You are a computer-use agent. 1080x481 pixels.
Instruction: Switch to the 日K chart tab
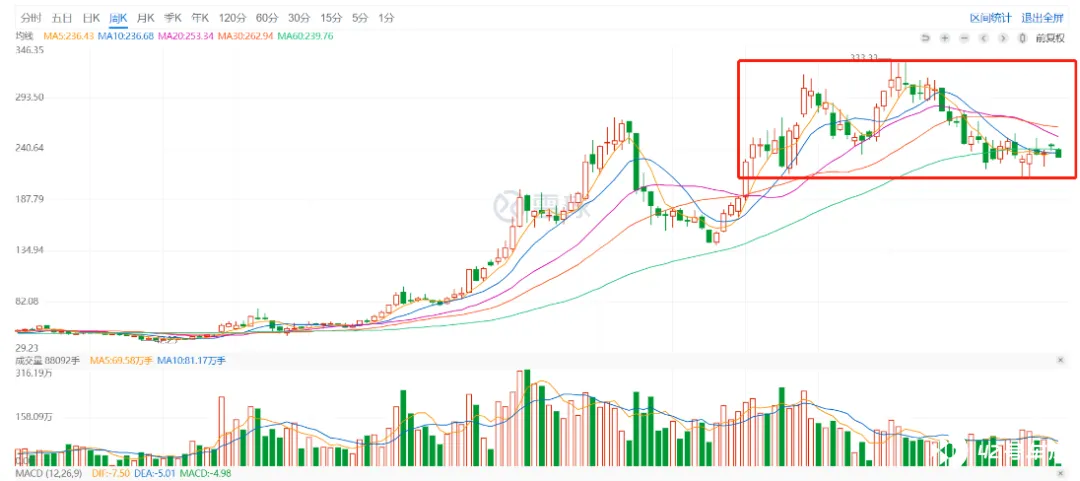tap(91, 19)
